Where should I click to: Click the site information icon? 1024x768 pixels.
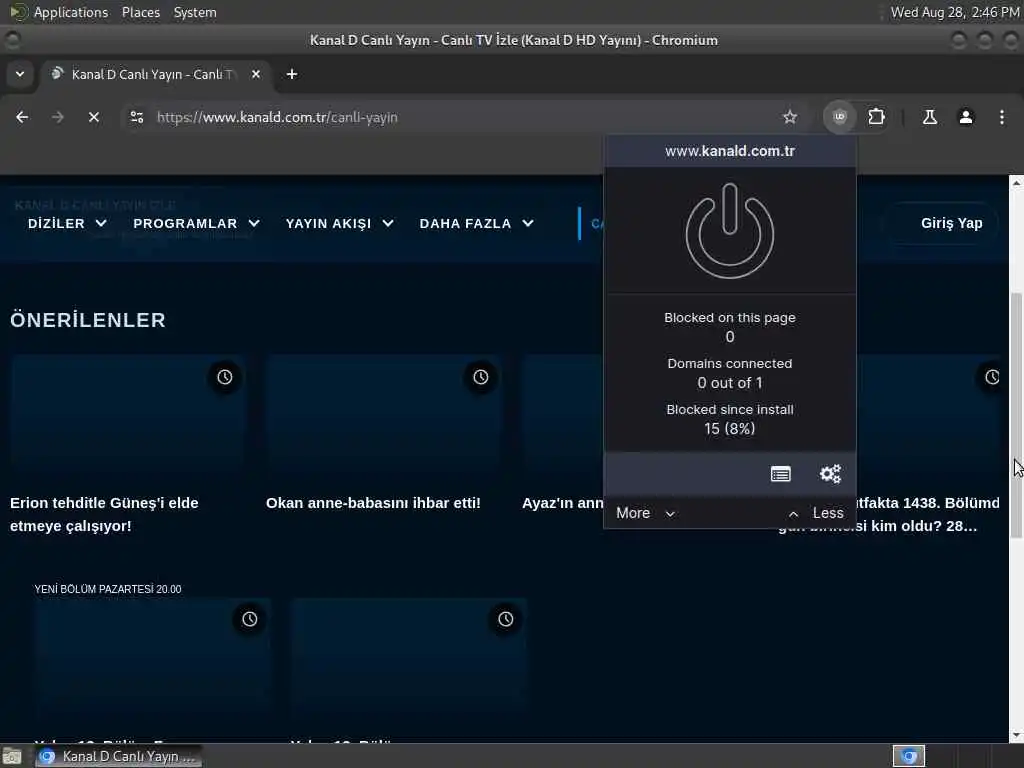pos(136,117)
